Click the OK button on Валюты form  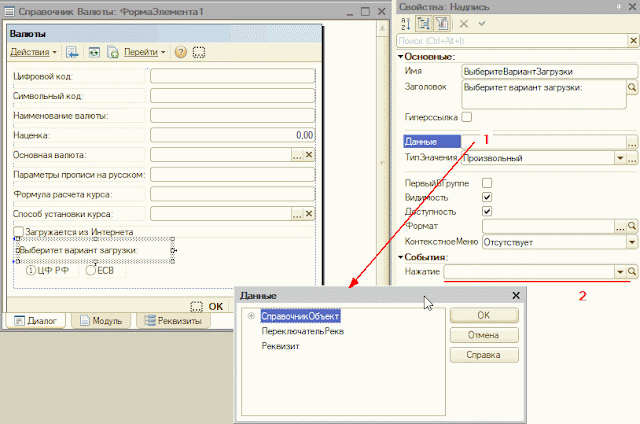point(216,306)
